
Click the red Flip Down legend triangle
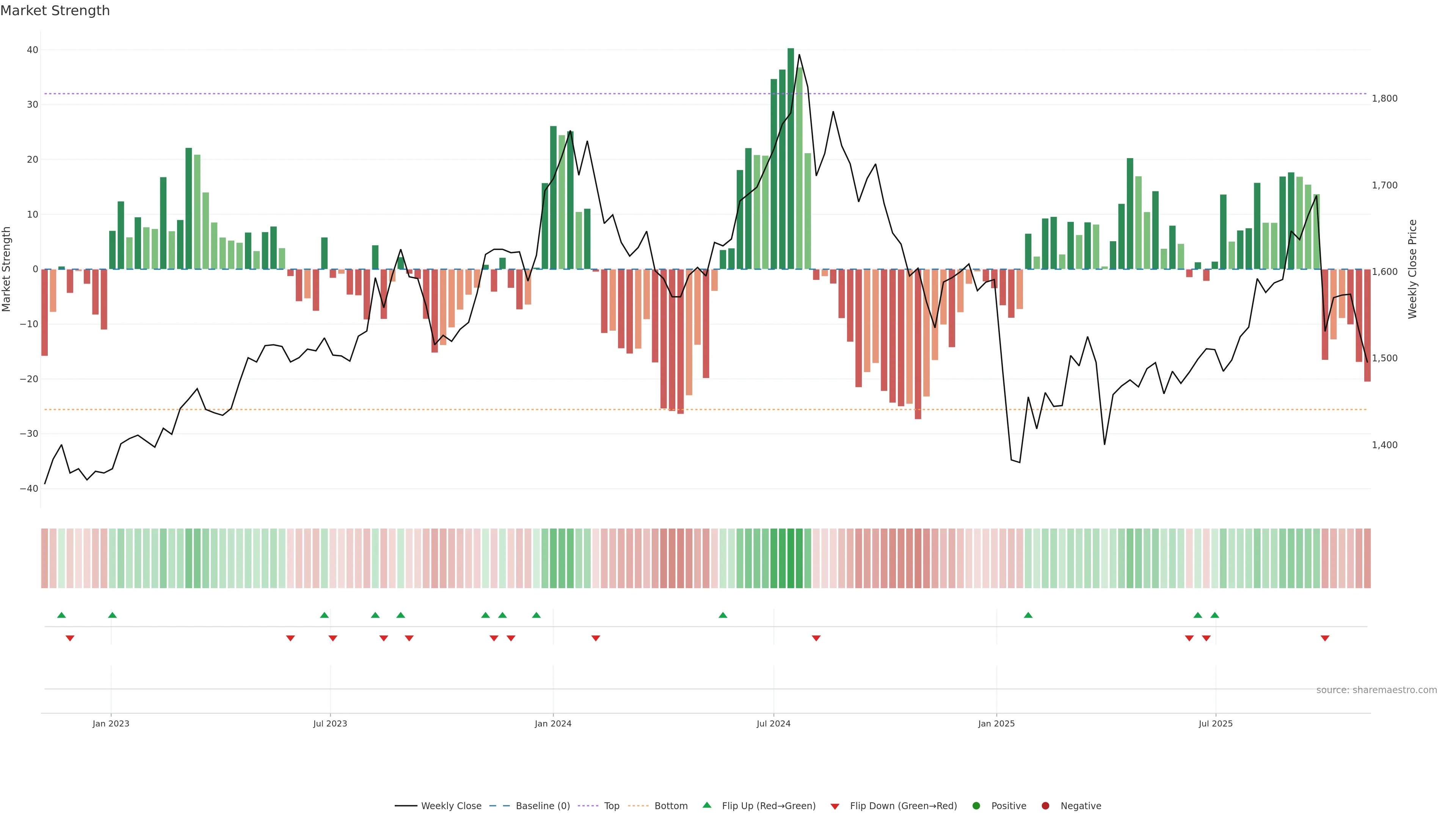tap(835, 806)
